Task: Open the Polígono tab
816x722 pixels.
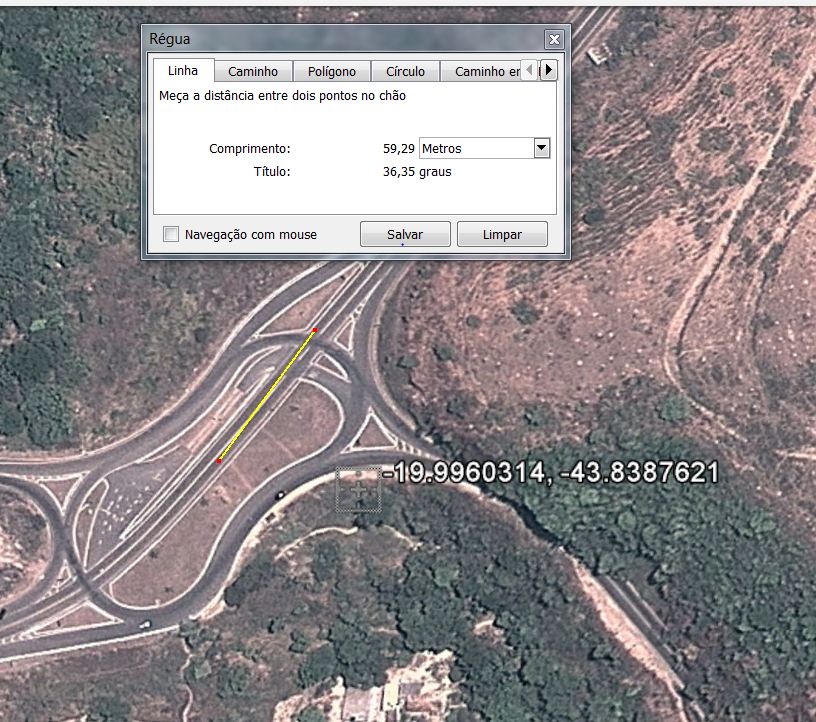Action: [331, 71]
